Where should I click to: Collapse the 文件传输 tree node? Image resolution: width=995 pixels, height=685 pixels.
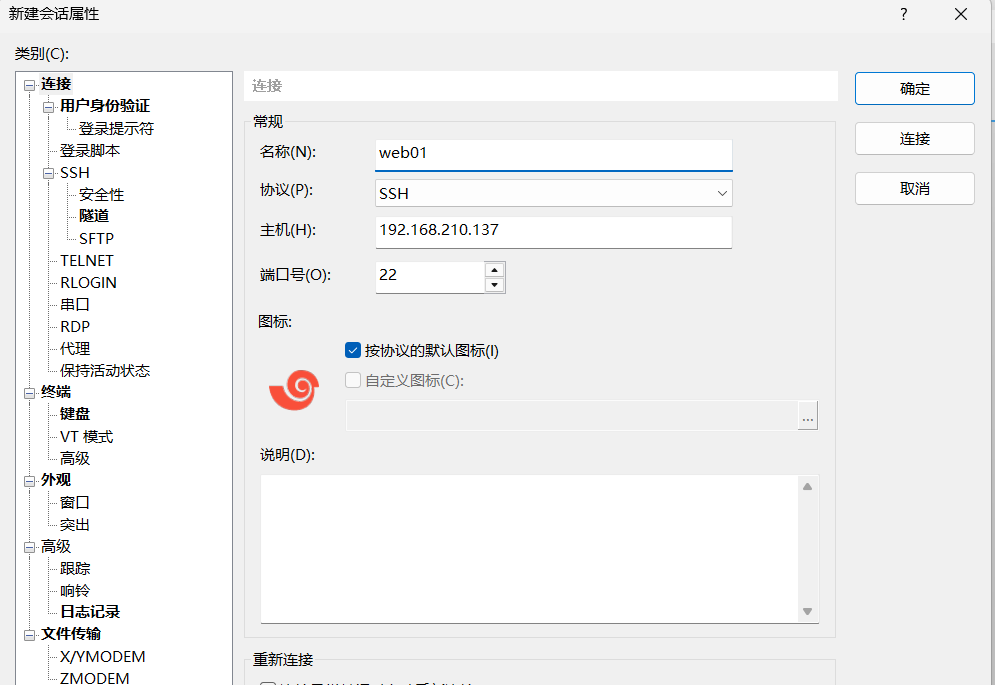pos(29,635)
